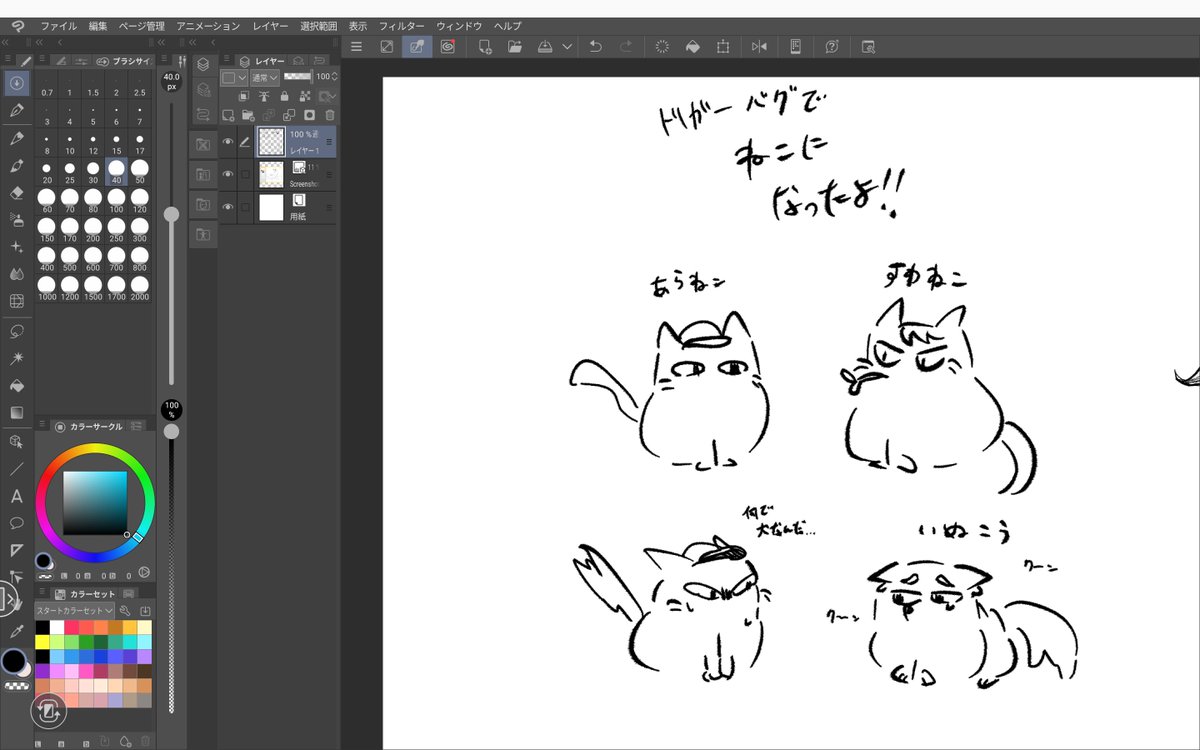Click the Open file folder icon
This screenshot has width=1200, height=750.
(x=515, y=46)
